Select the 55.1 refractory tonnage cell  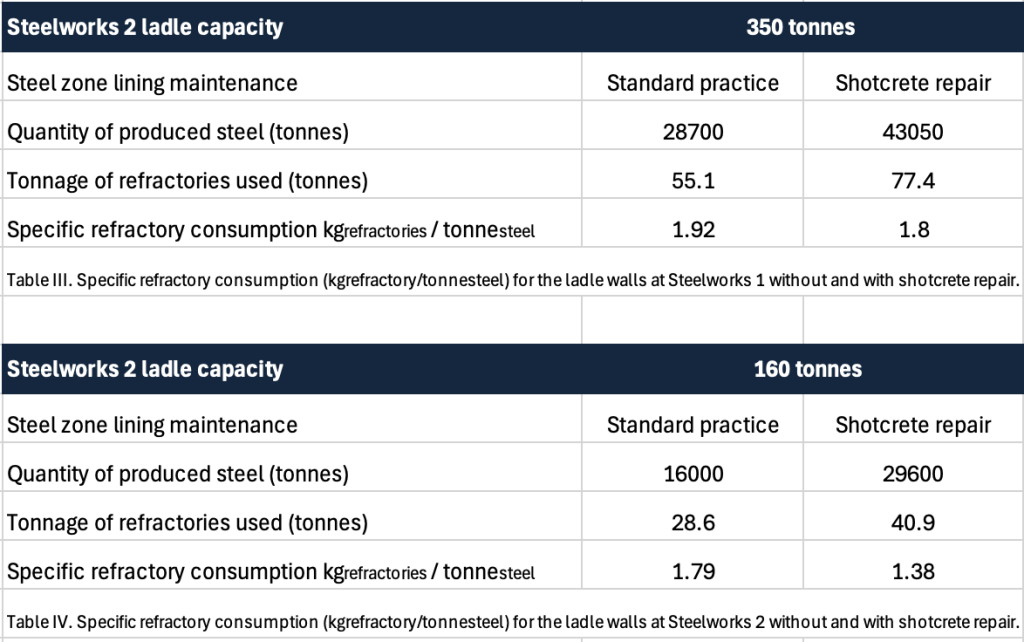pos(692,181)
